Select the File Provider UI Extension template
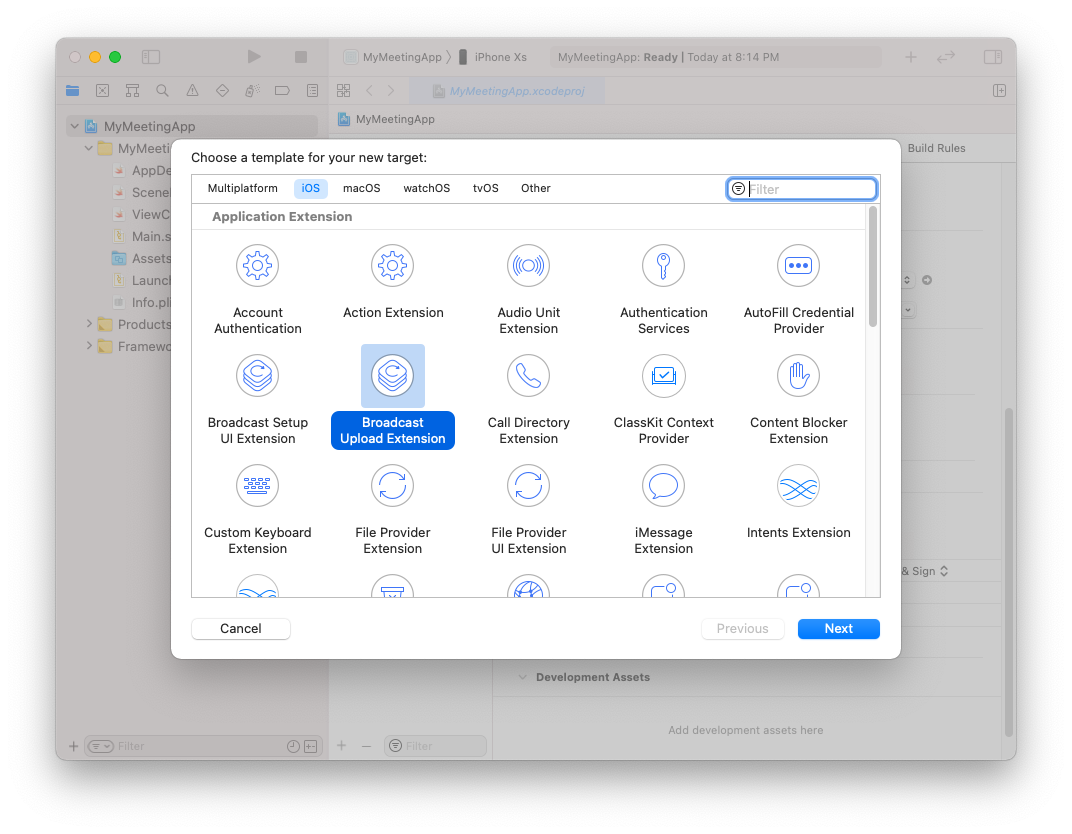1072x834 pixels. tap(528, 510)
